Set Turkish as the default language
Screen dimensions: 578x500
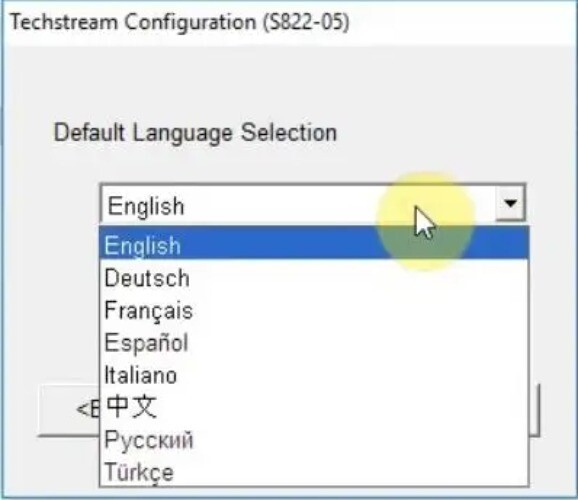pyautogui.click(x=314, y=471)
